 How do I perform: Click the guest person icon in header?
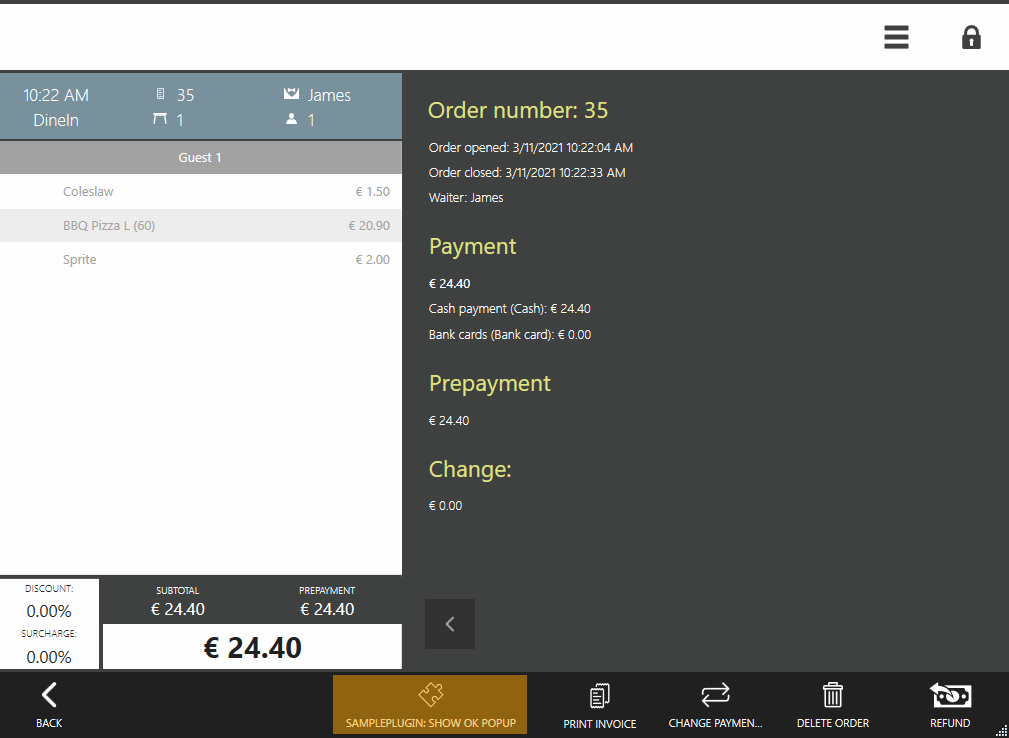pyautogui.click(x=289, y=120)
